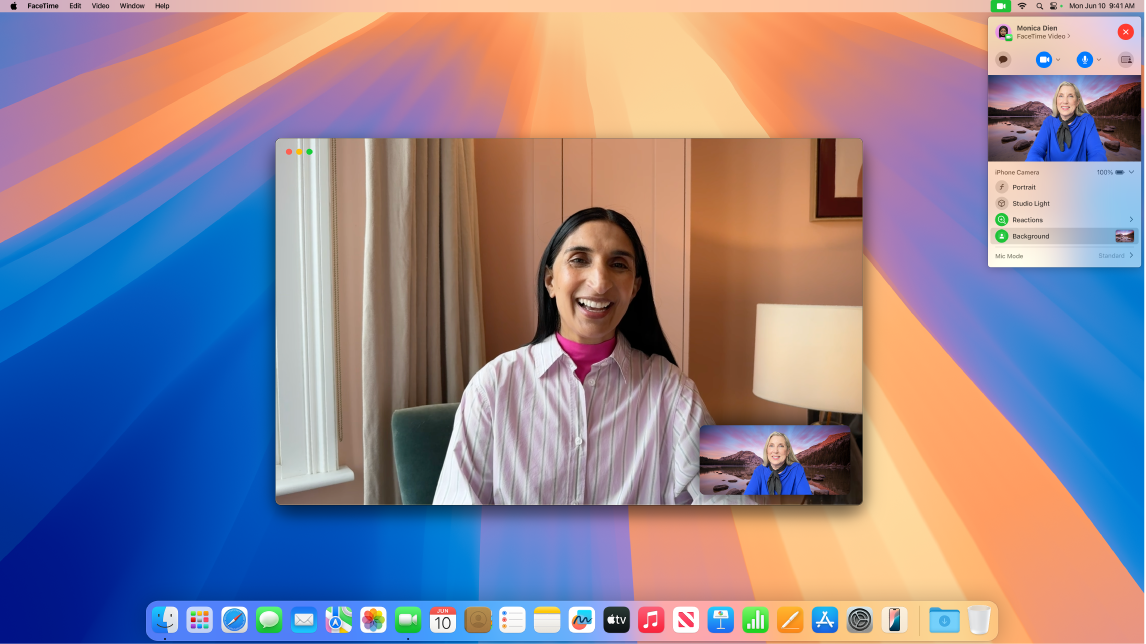1146x644 pixels.
Task: Expand the microphone options chevron
Action: click(x=1098, y=59)
